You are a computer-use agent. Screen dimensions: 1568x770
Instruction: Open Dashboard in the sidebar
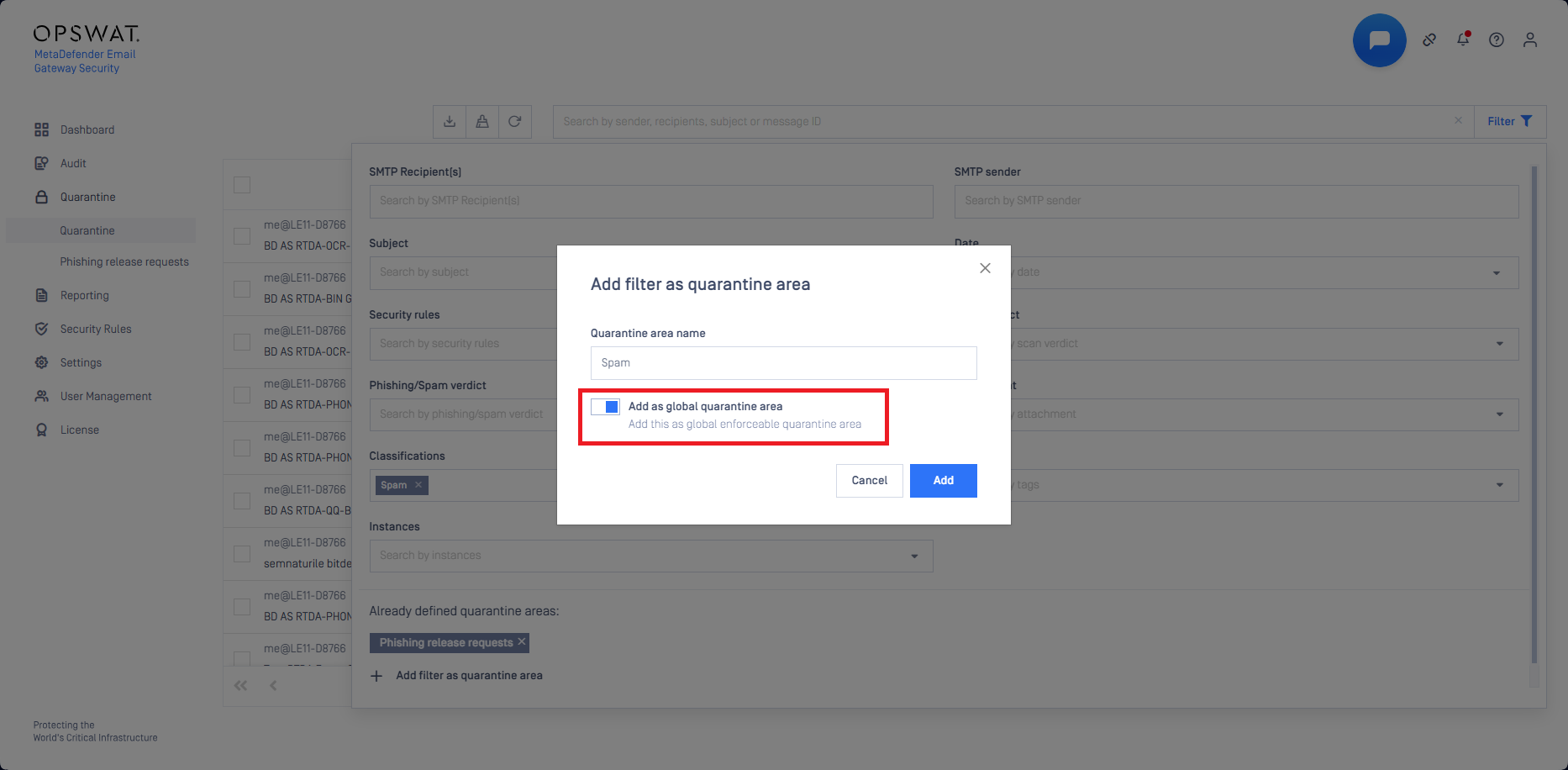(x=87, y=129)
